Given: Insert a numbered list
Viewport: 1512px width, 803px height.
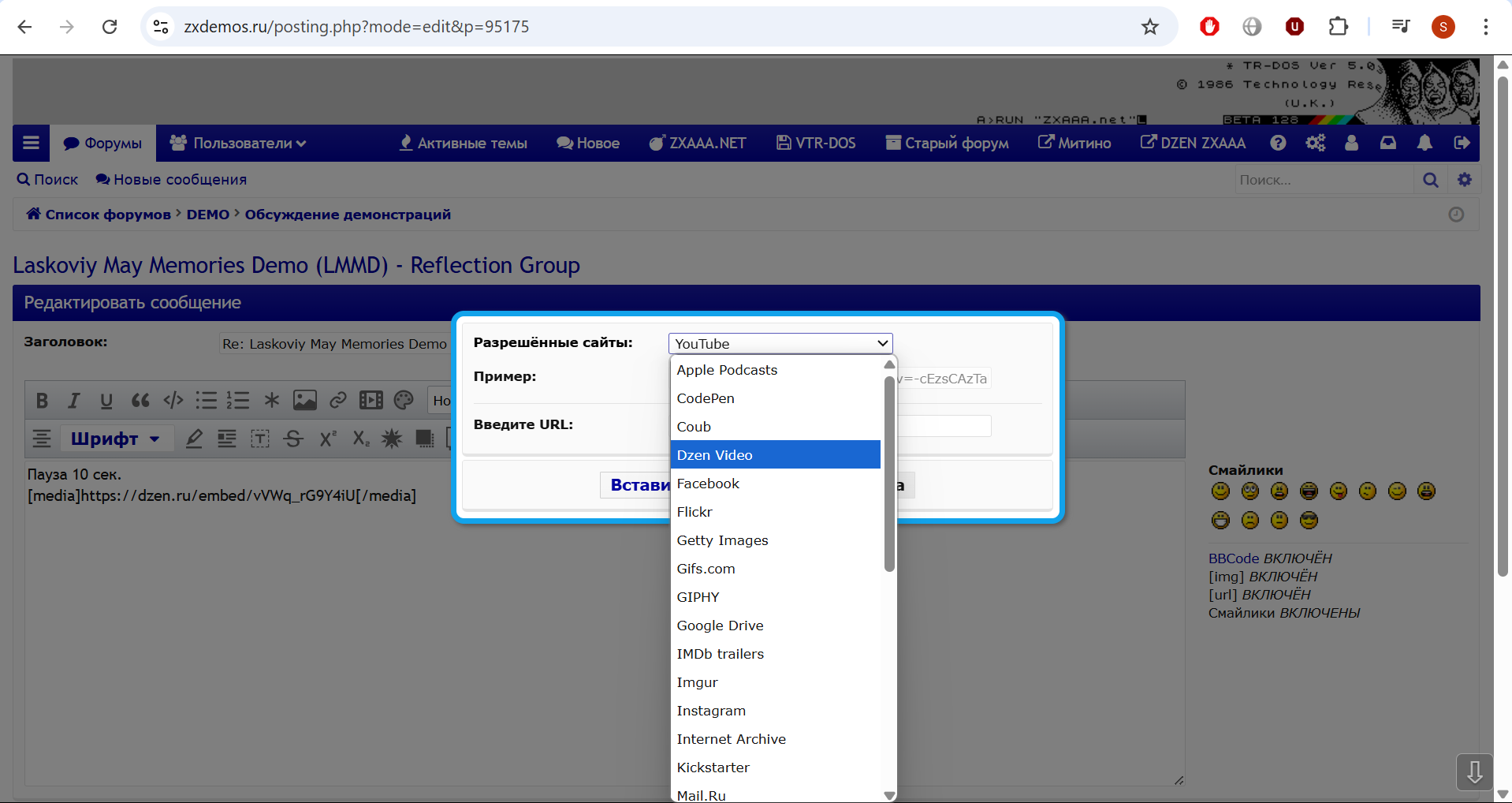Looking at the screenshot, I should click(x=238, y=401).
